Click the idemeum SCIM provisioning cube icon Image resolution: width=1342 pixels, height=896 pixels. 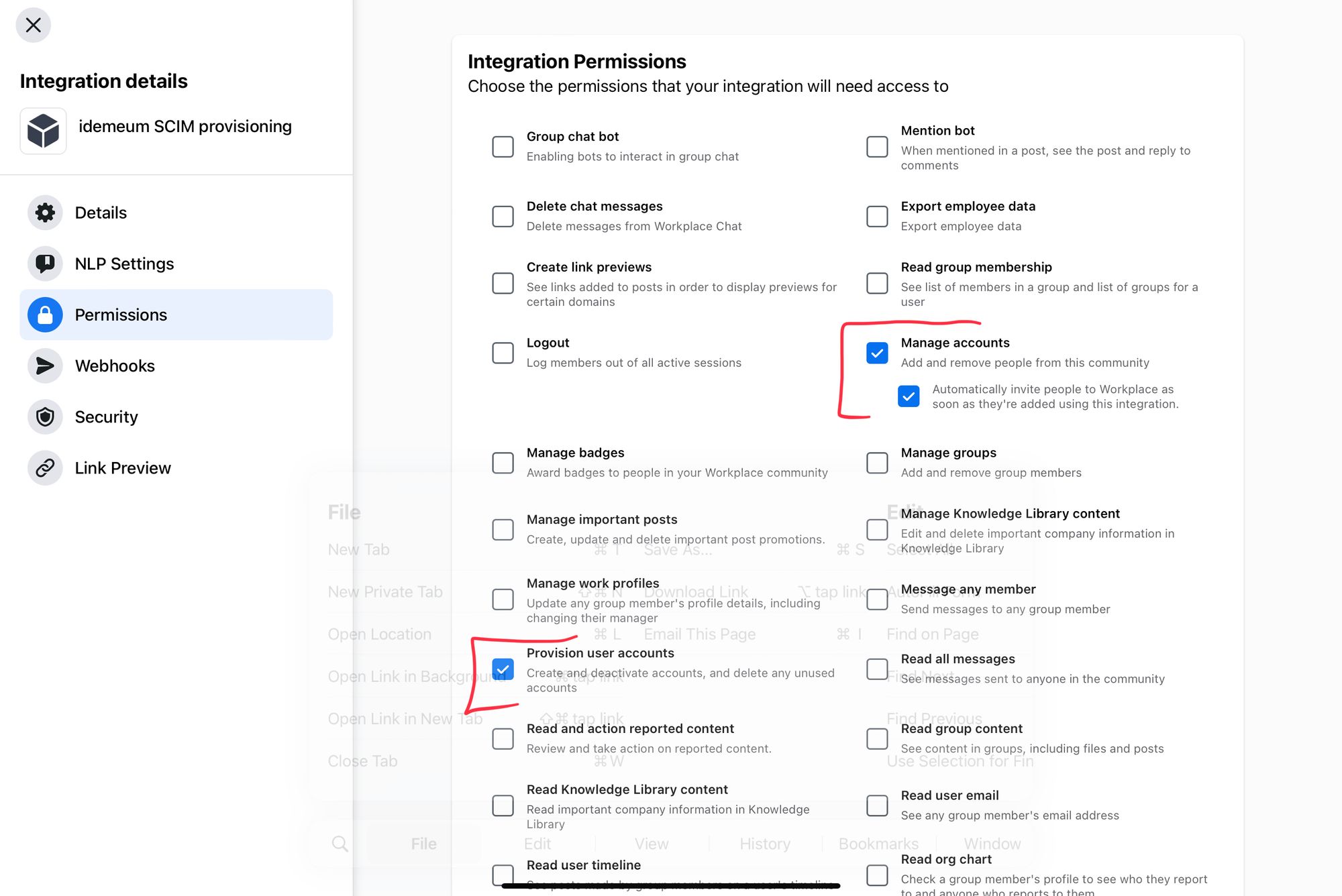coord(43,131)
